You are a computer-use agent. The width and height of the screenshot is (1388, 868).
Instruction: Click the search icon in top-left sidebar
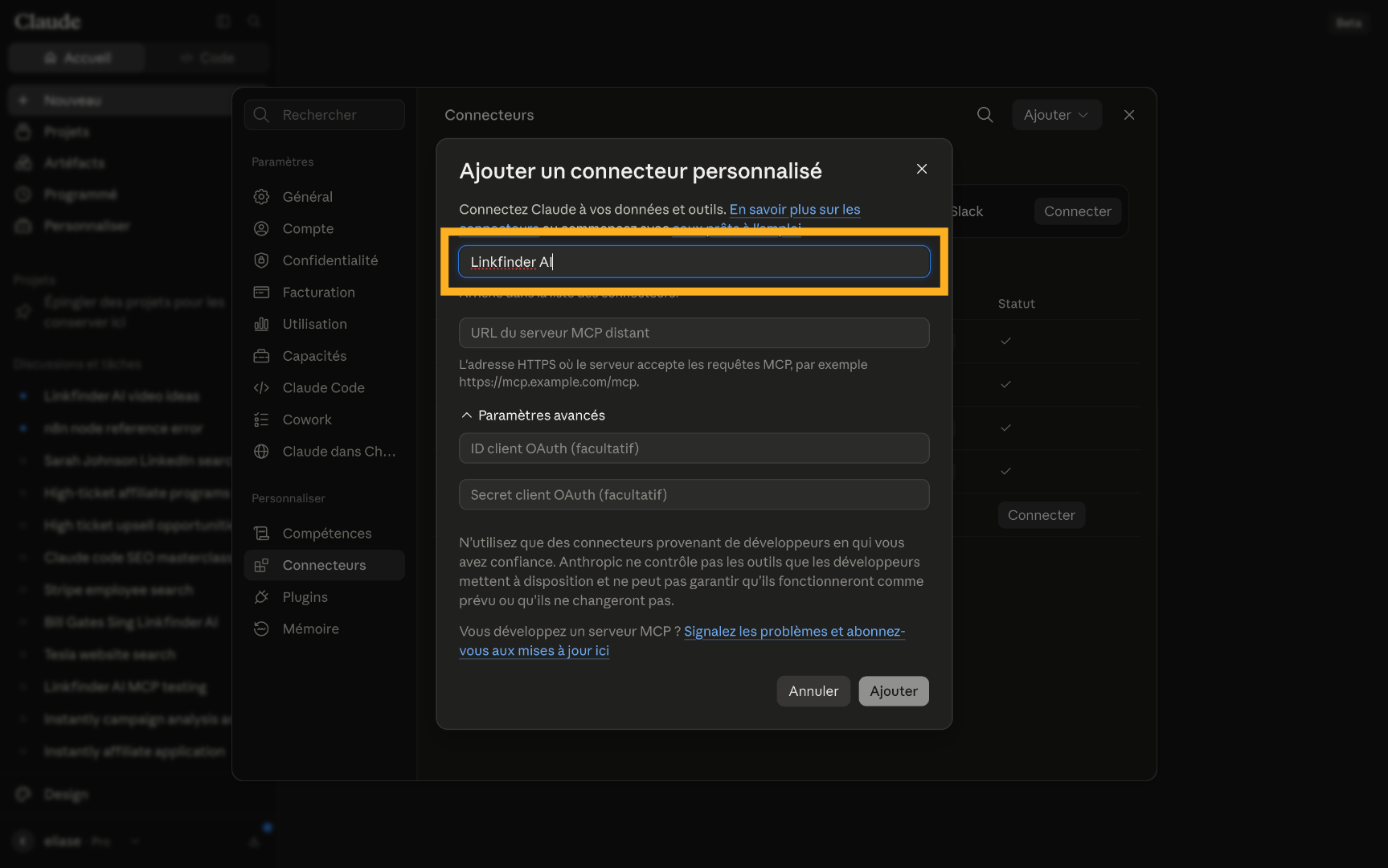(254, 22)
